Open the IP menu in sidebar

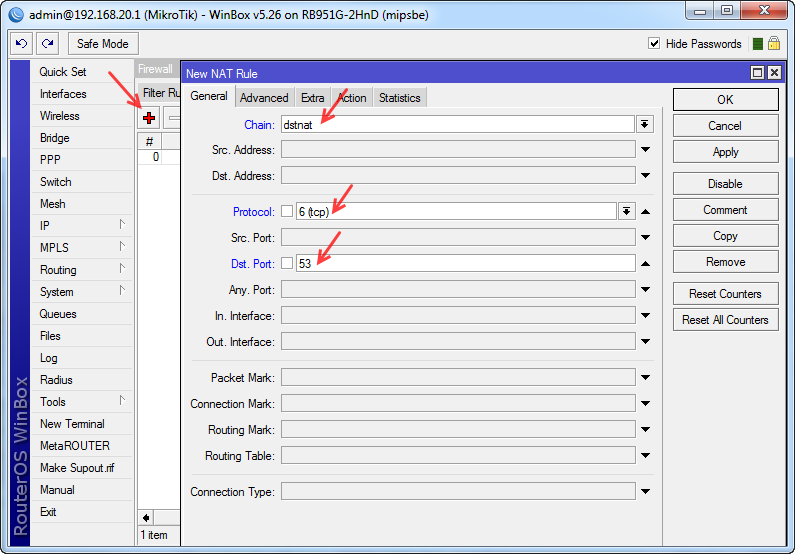pos(45,226)
